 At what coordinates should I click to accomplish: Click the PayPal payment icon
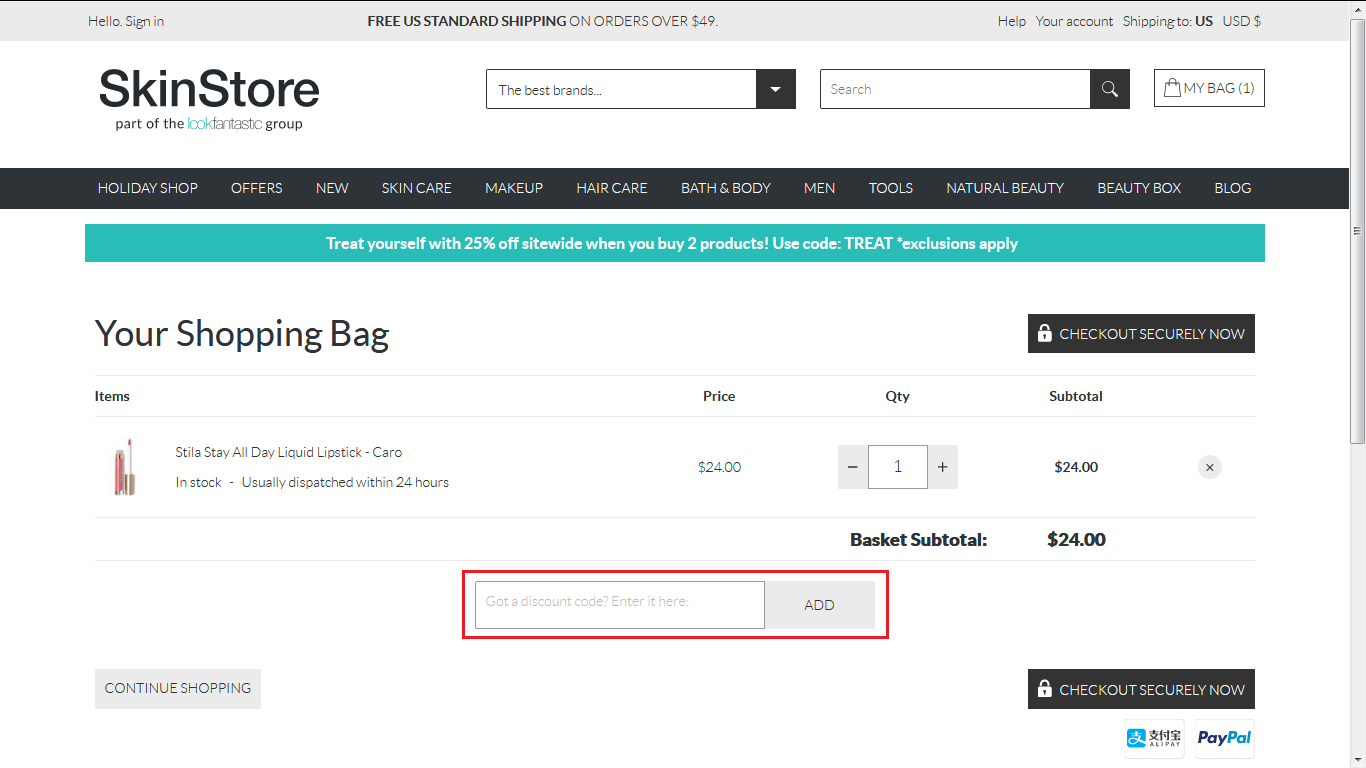[x=1225, y=738]
